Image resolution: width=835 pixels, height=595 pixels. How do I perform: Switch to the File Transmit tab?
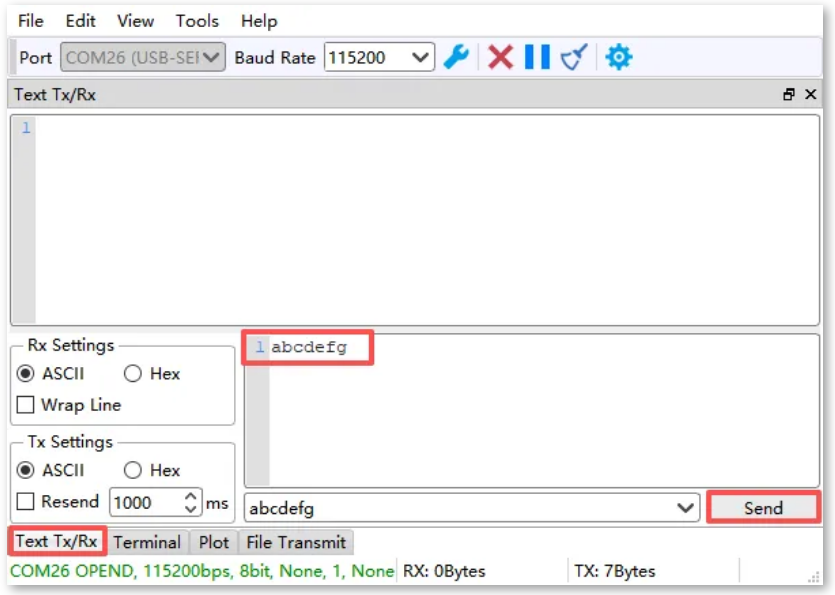pos(296,542)
